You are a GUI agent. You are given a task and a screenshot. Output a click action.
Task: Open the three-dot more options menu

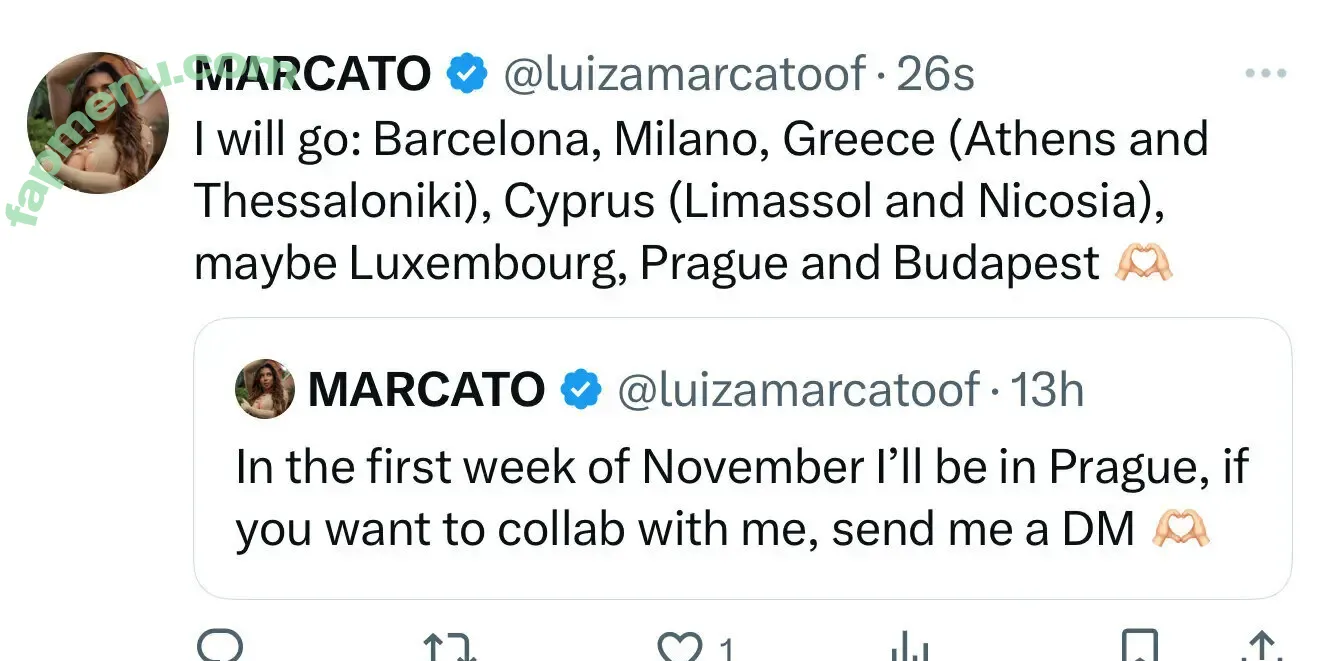point(1265,74)
